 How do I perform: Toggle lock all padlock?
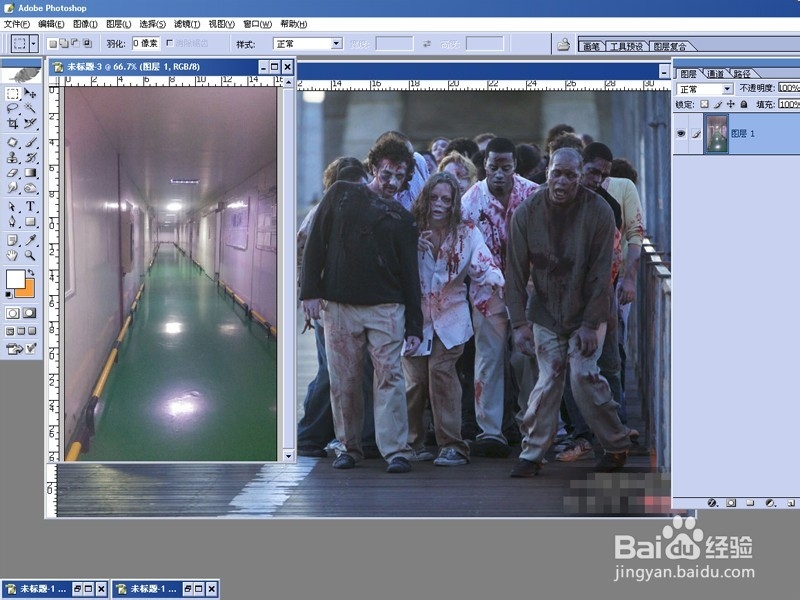pos(744,104)
